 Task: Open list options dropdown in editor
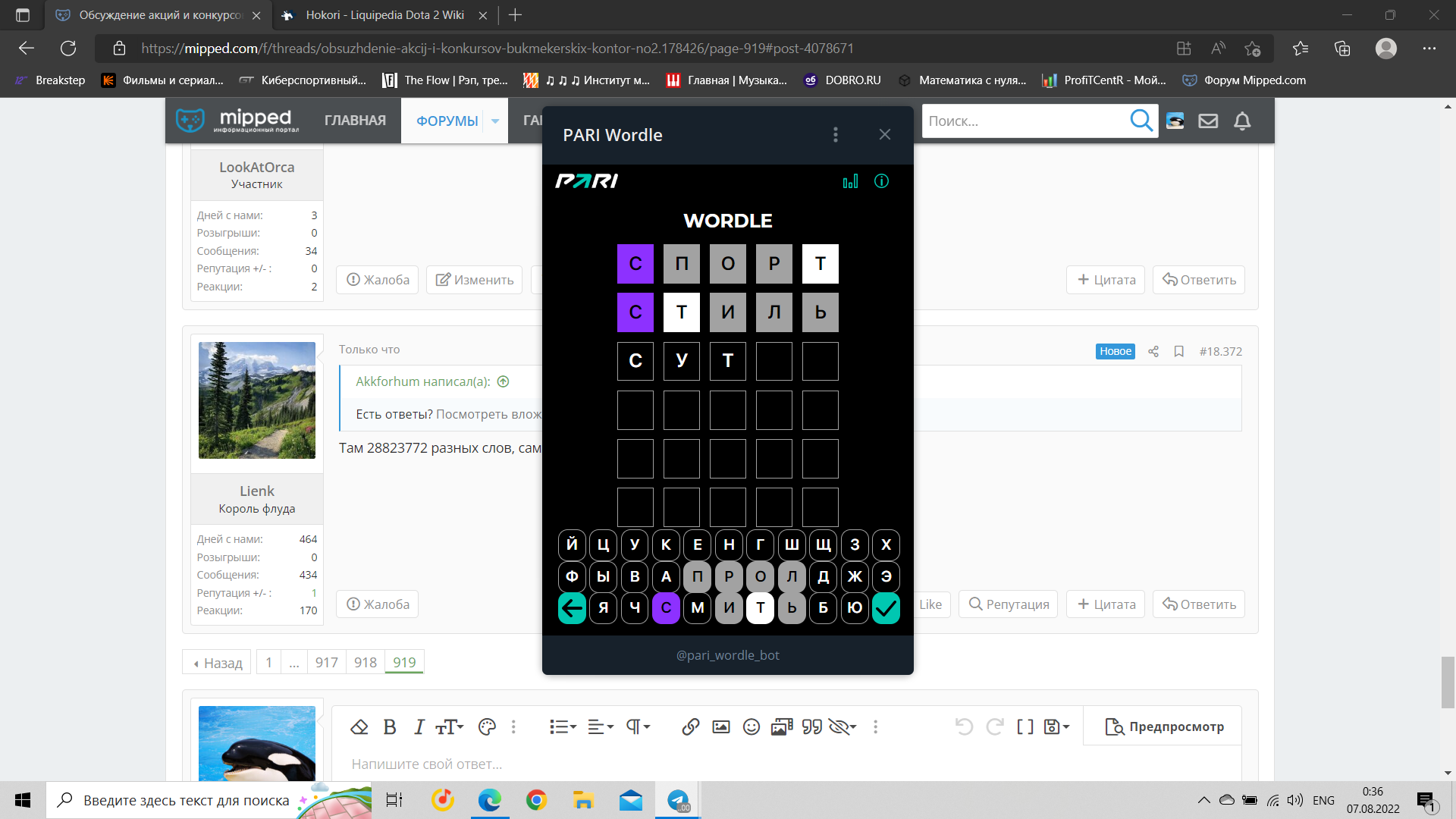[x=563, y=726]
